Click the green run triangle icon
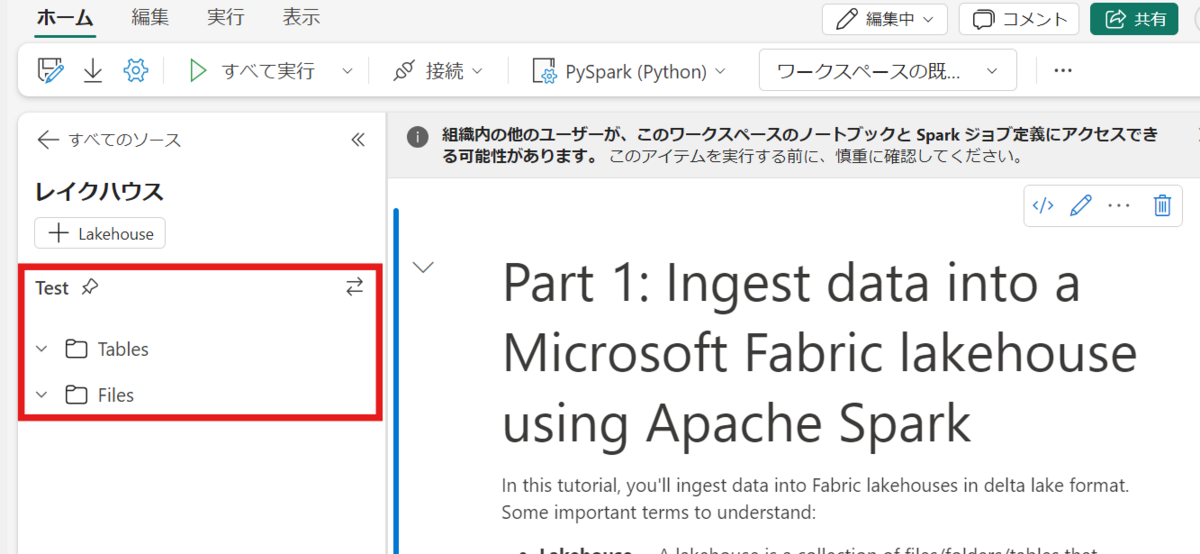This screenshot has width=1200, height=554. (198, 71)
